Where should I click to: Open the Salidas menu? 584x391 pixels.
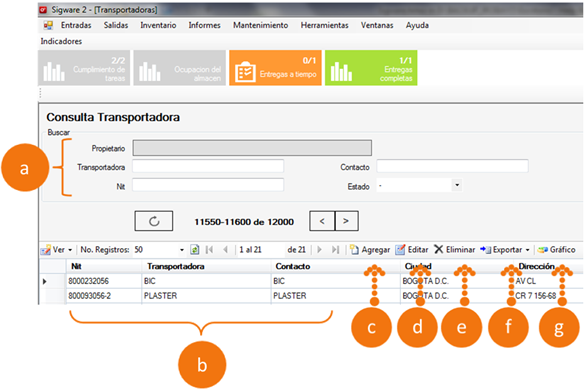[116, 25]
